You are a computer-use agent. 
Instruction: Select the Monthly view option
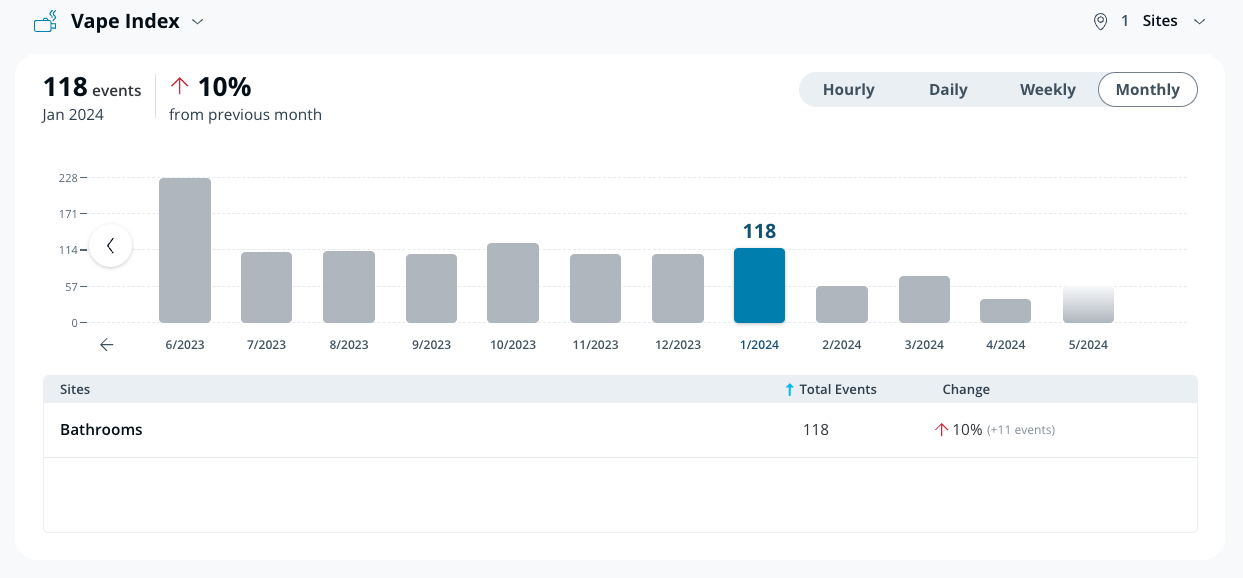point(1147,89)
